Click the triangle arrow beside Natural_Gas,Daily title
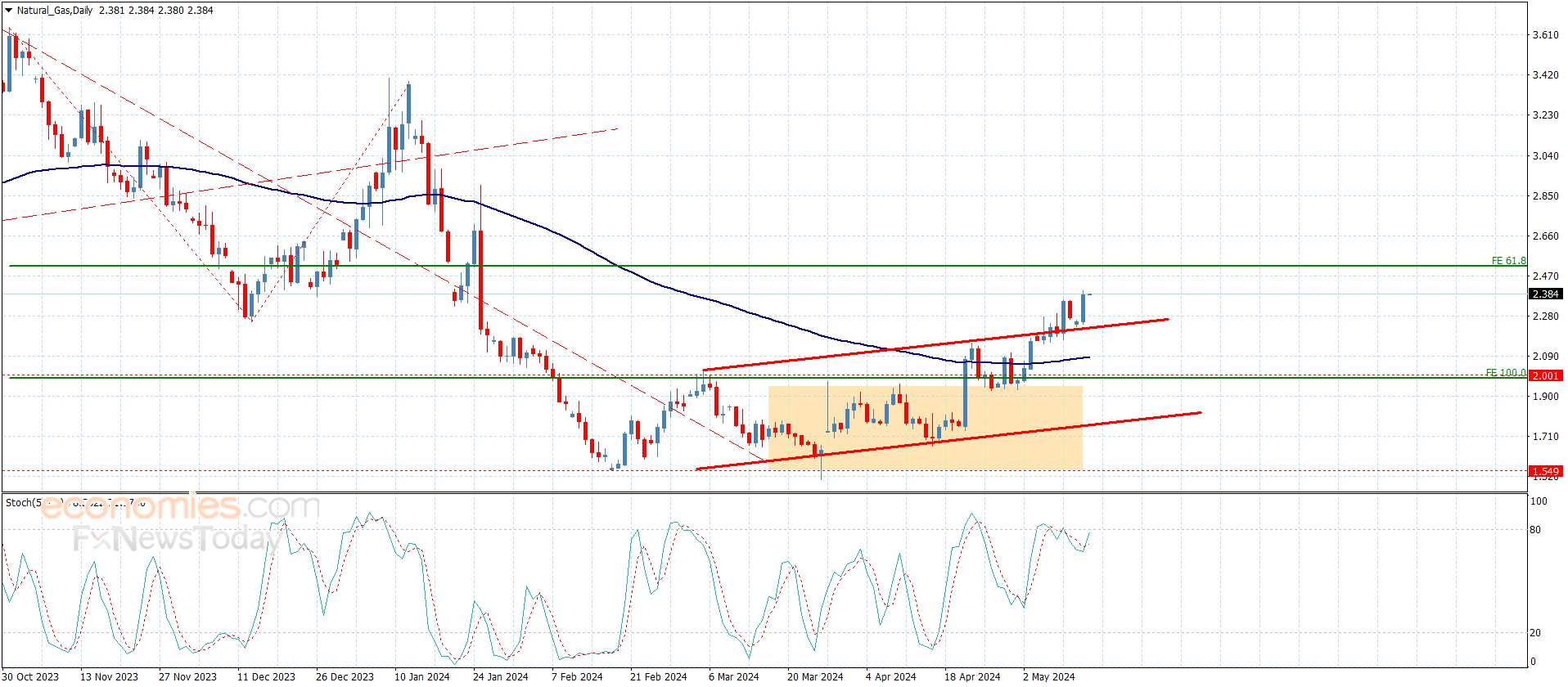 point(9,11)
